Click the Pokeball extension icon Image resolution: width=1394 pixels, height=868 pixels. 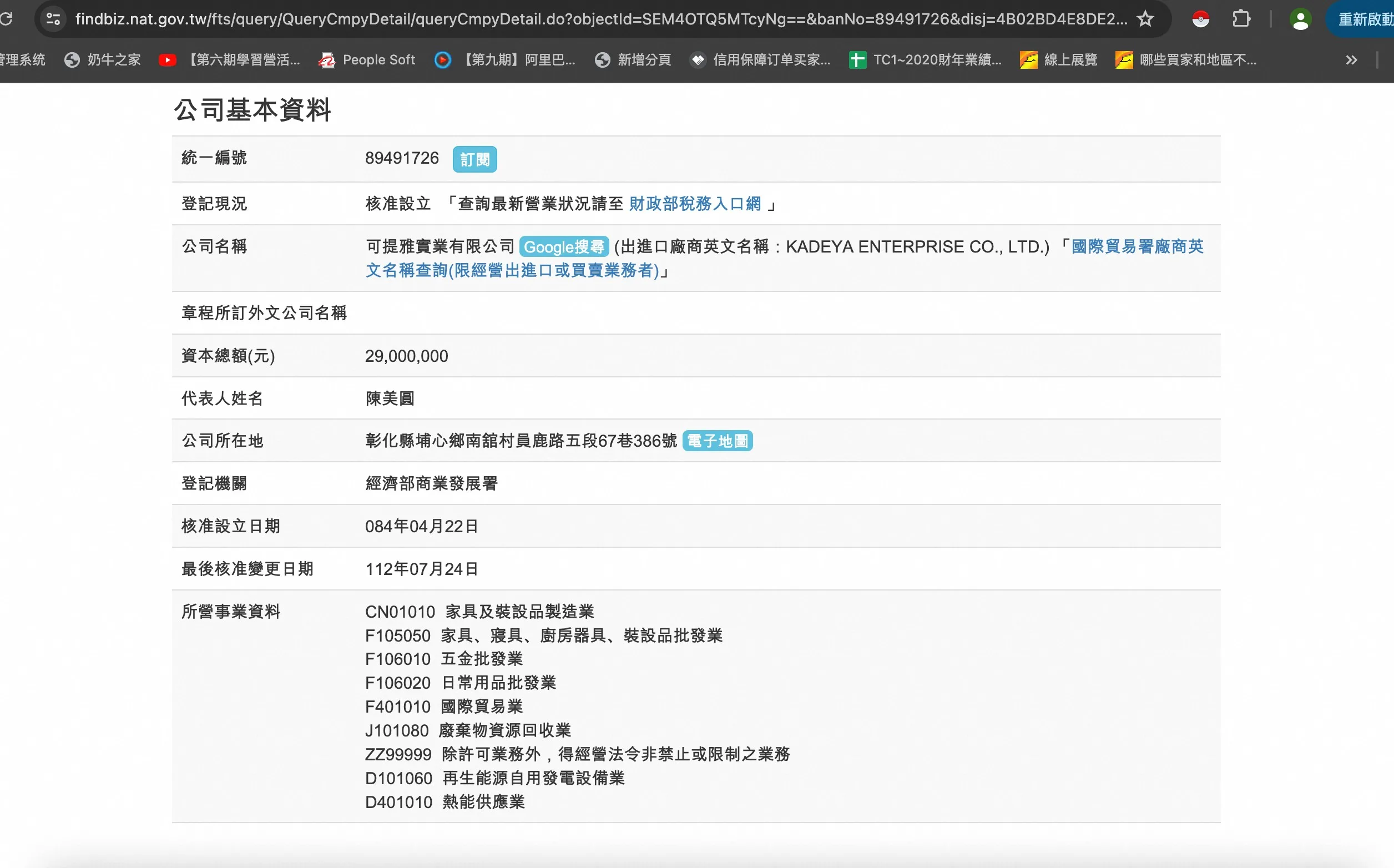1200,19
